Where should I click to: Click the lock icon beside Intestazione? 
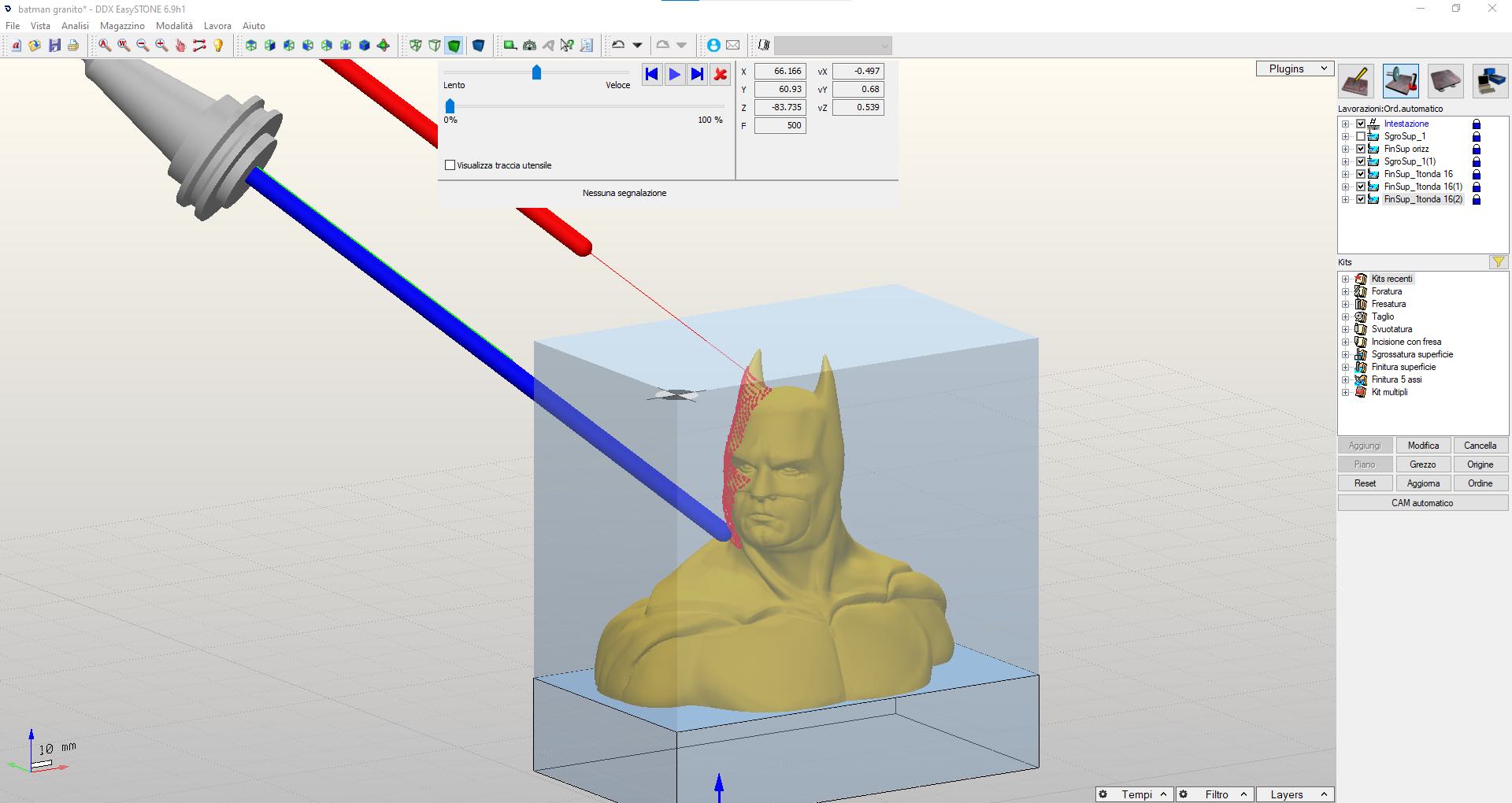click(x=1477, y=124)
